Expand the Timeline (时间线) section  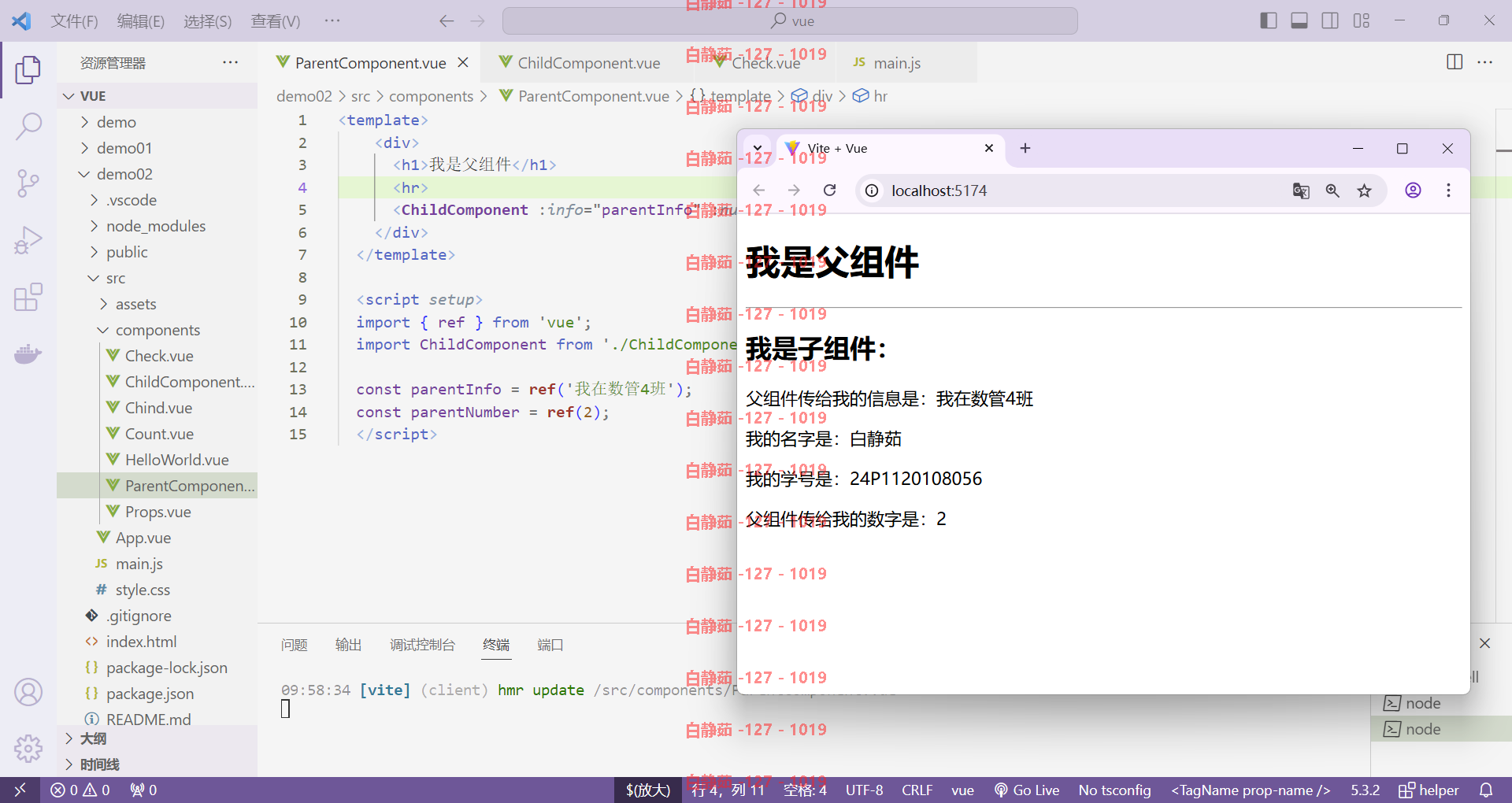[x=157, y=764]
